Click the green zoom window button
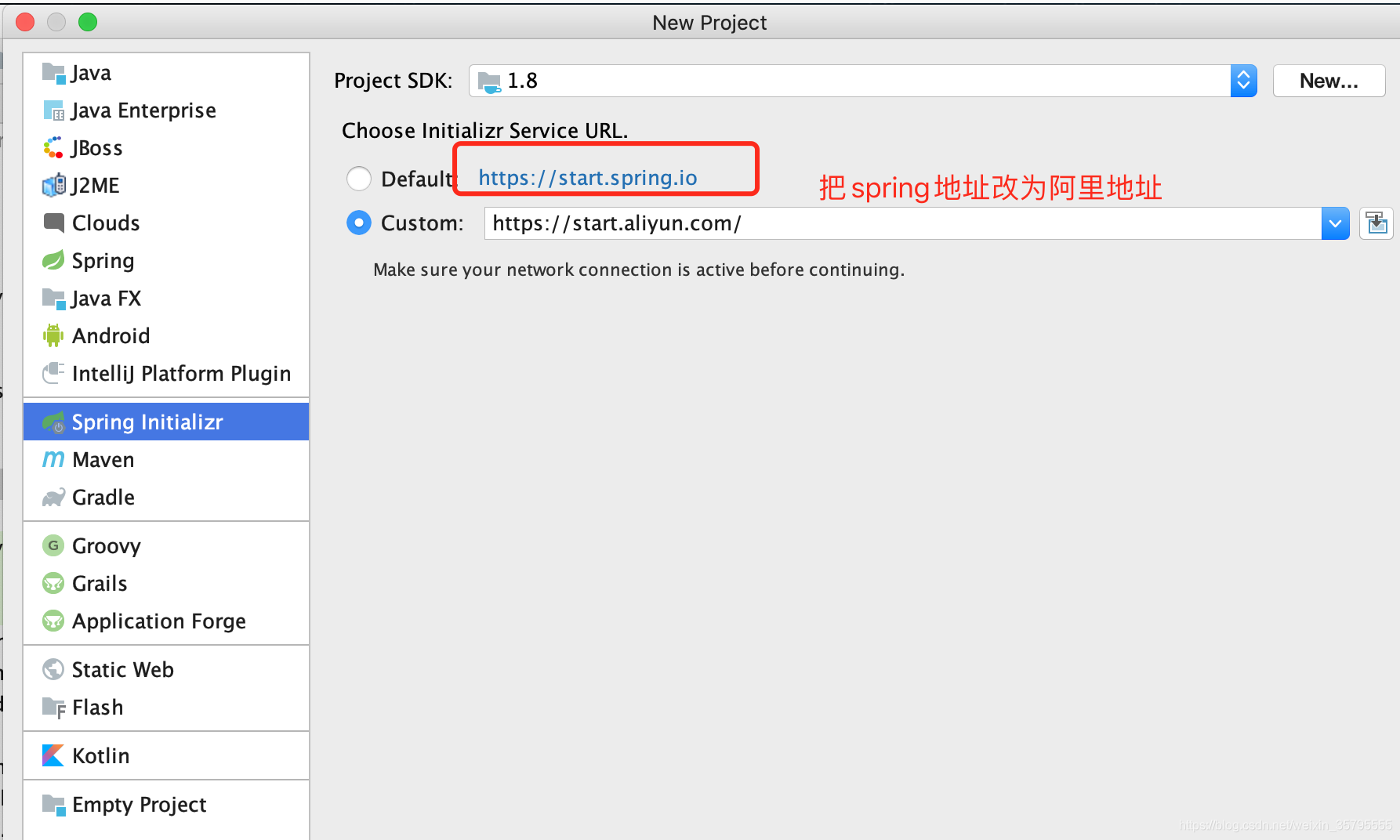Viewport: 1400px width, 840px height. 88,22
